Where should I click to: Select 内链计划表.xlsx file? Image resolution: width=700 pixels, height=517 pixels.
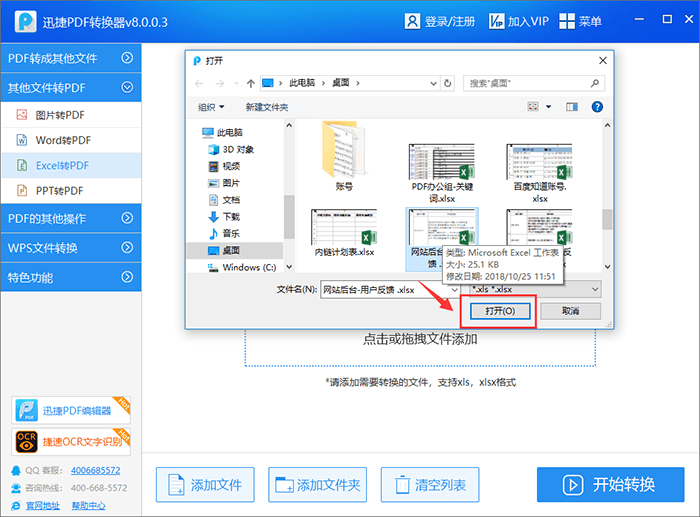344,232
